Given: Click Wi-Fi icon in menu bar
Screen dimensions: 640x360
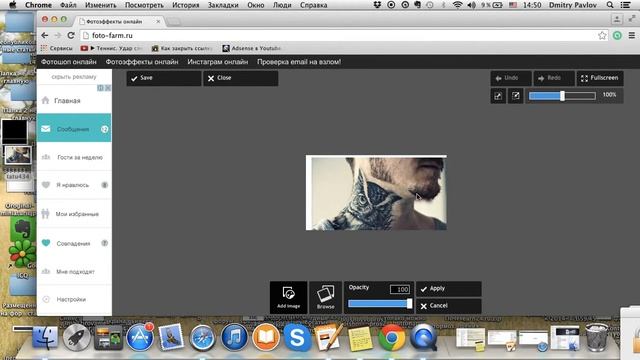Looking at the screenshot, I should click(x=458, y=5).
